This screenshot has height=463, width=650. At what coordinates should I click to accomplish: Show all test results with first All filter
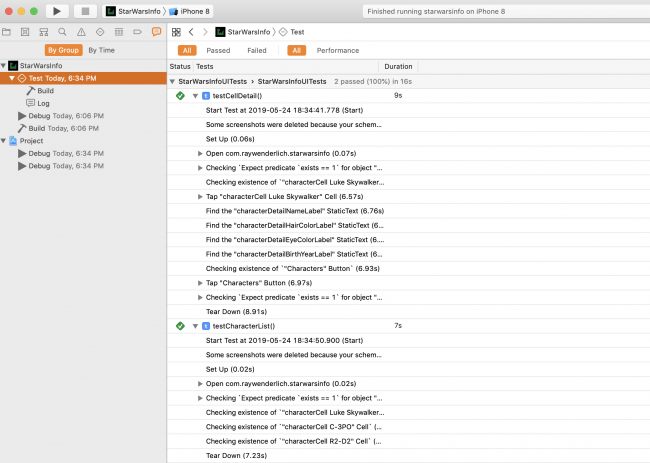click(187, 51)
